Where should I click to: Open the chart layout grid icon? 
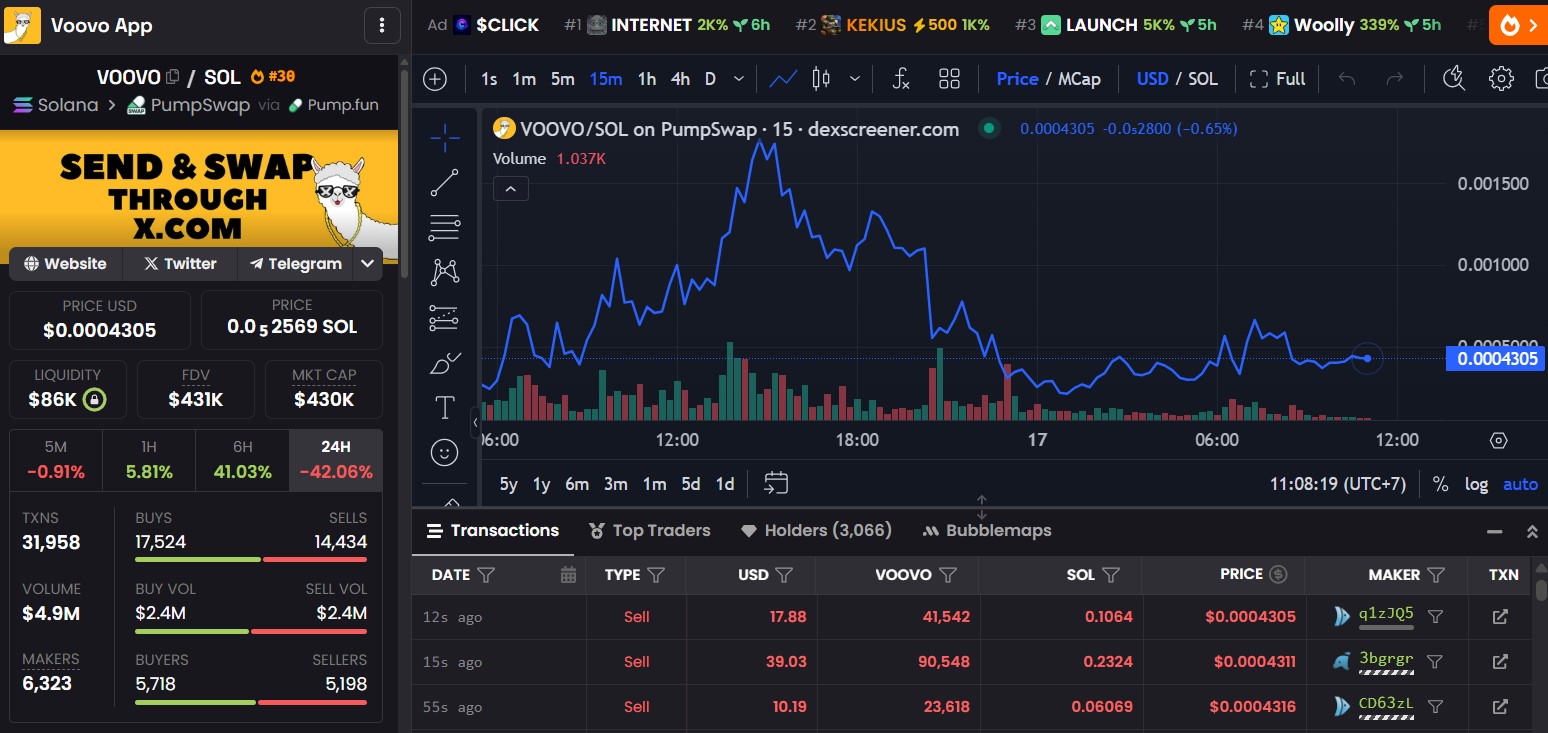coord(949,79)
